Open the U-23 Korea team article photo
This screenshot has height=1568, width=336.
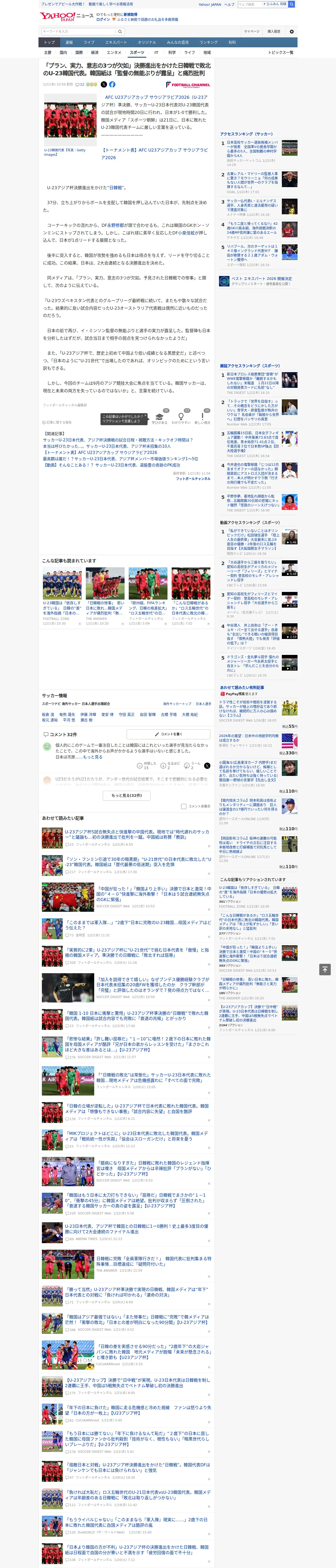point(70,120)
